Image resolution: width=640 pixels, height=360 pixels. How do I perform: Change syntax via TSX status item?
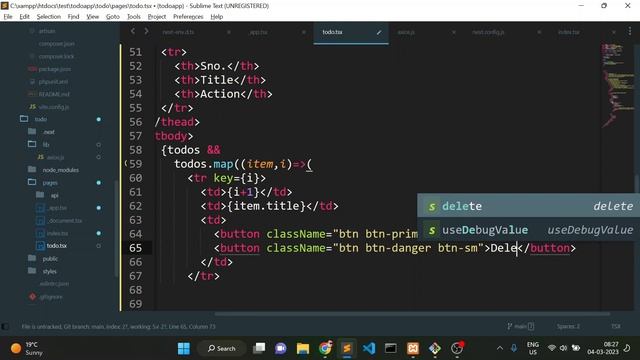tap(616, 326)
